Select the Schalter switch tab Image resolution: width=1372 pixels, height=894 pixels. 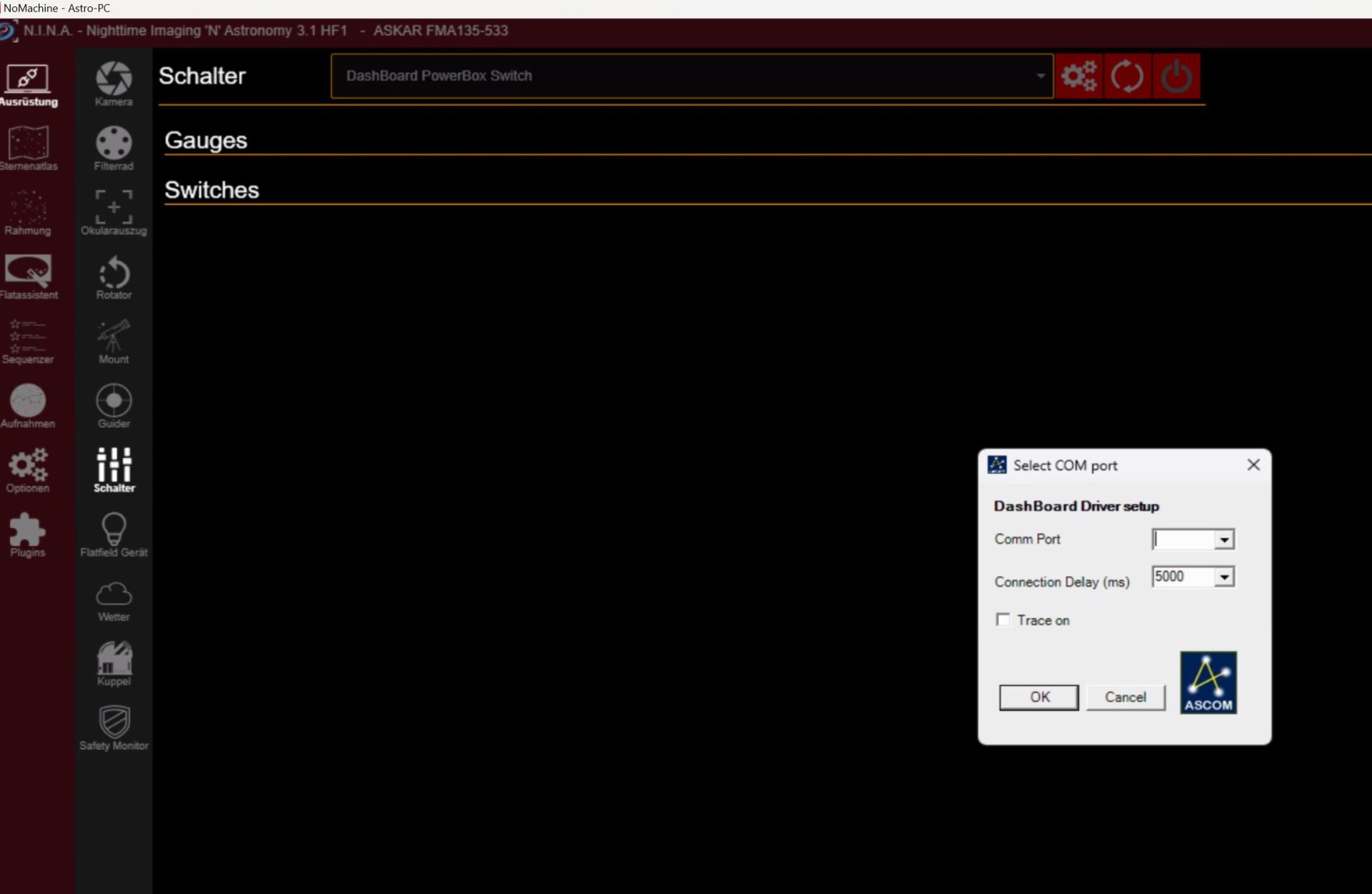[x=114, y=470]
